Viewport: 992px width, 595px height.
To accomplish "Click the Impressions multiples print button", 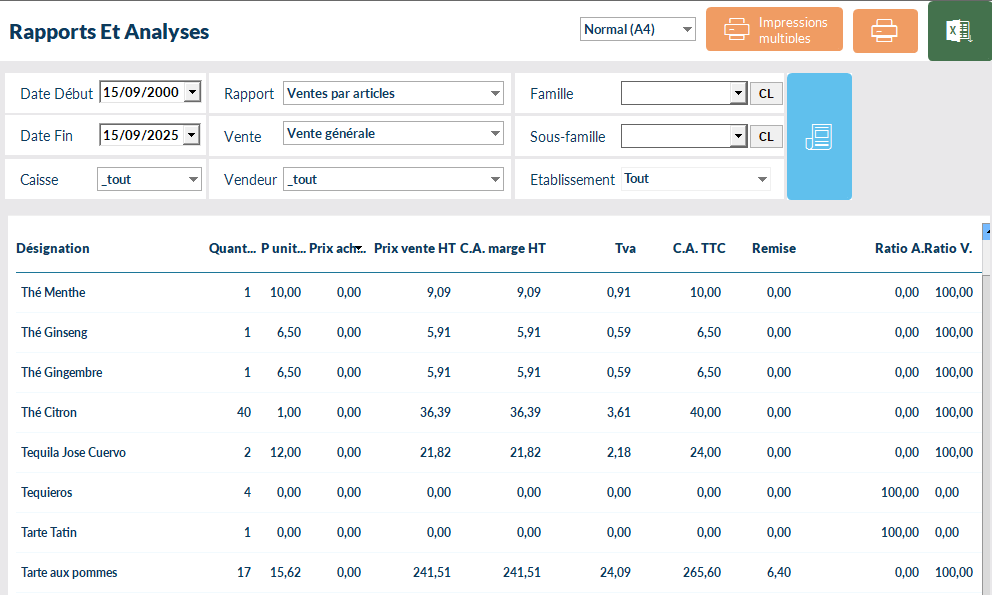I will tap(773, 30).
